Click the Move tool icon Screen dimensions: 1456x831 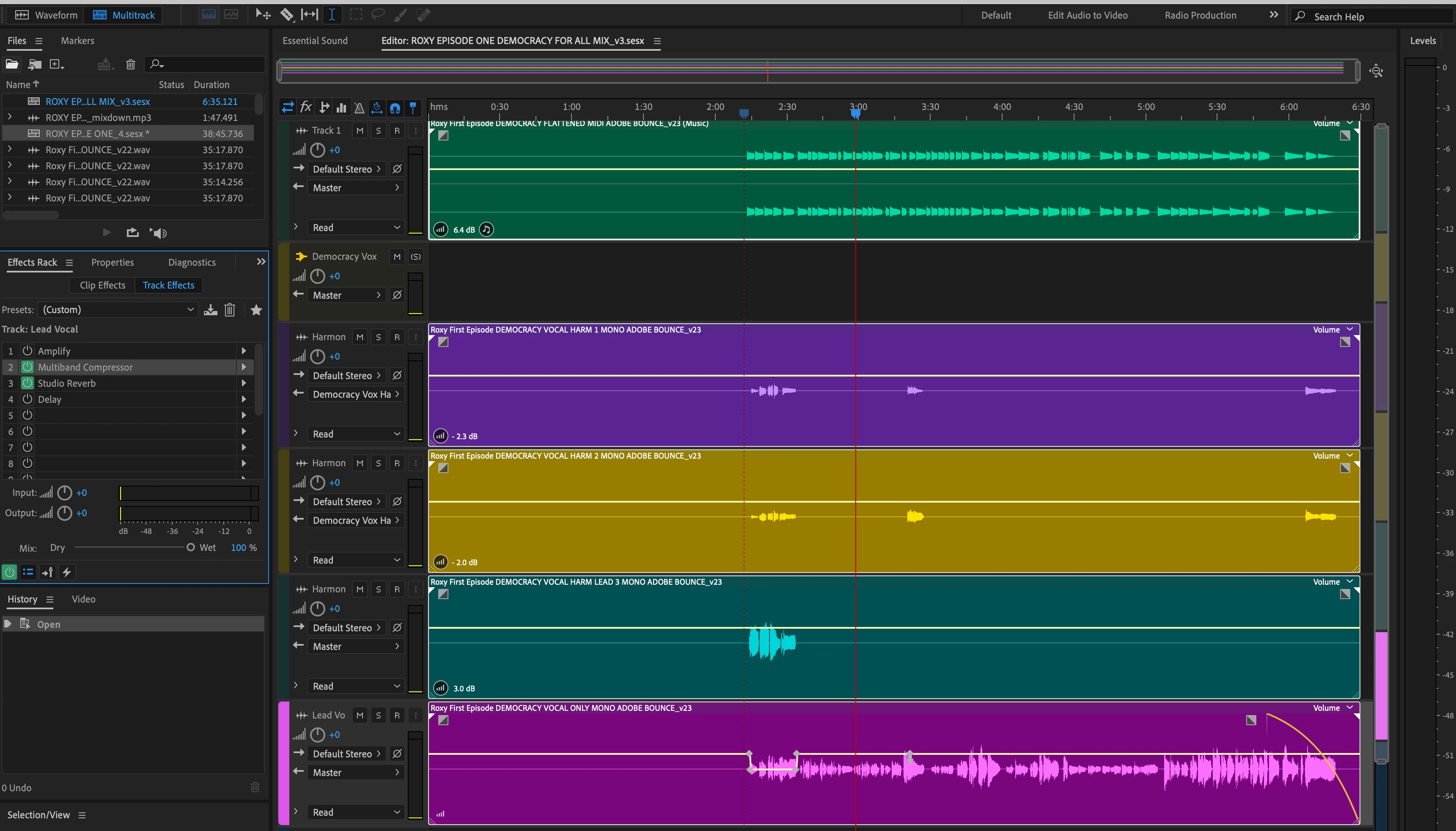pyautogui.click(x=262, y=15)
